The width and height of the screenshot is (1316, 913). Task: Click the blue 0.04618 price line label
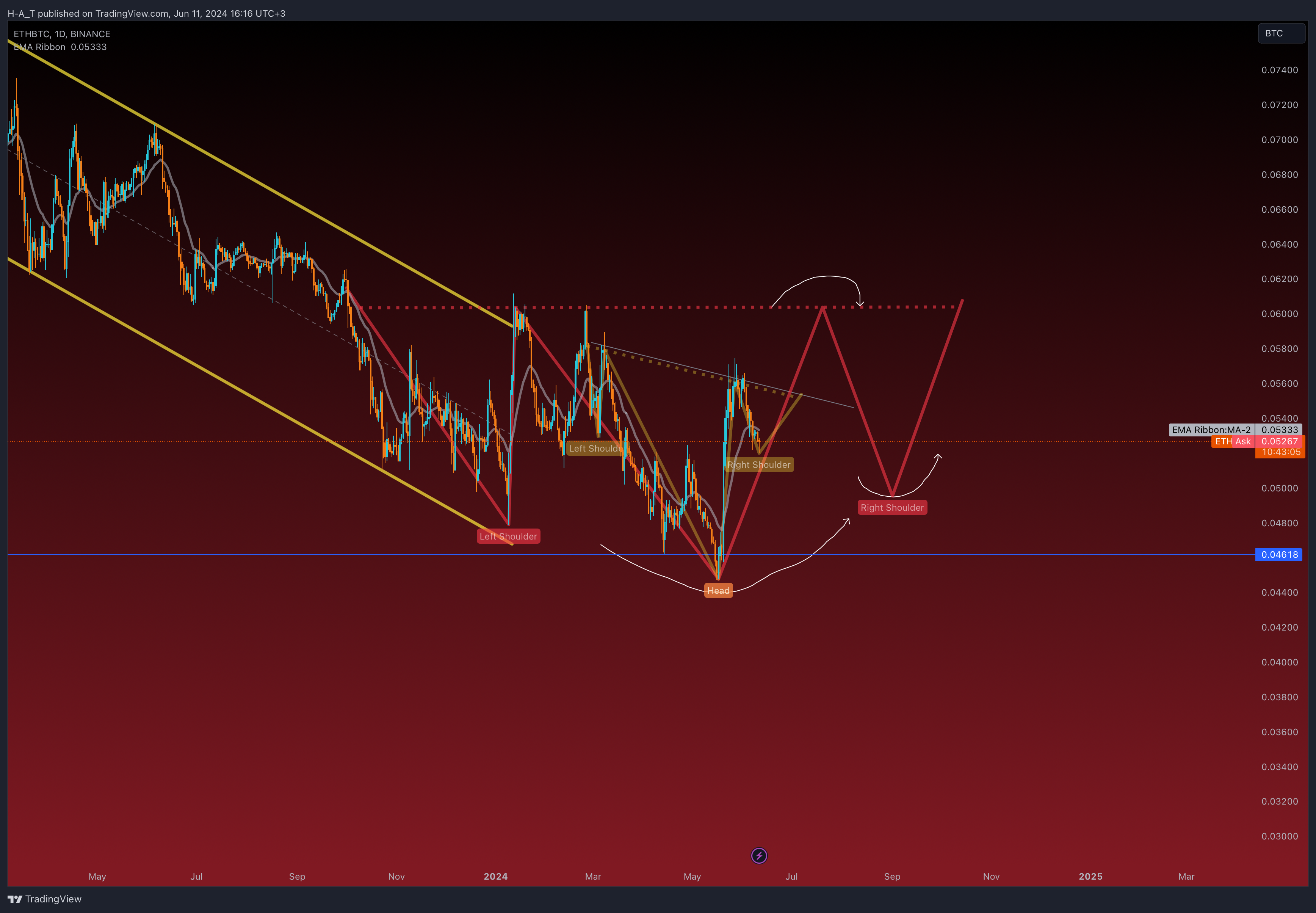pyautogui.click(x=1279, y=554)
